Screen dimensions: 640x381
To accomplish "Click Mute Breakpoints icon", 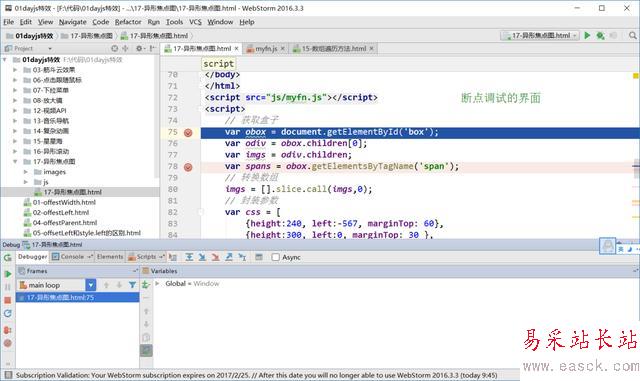I will point(7,343).
